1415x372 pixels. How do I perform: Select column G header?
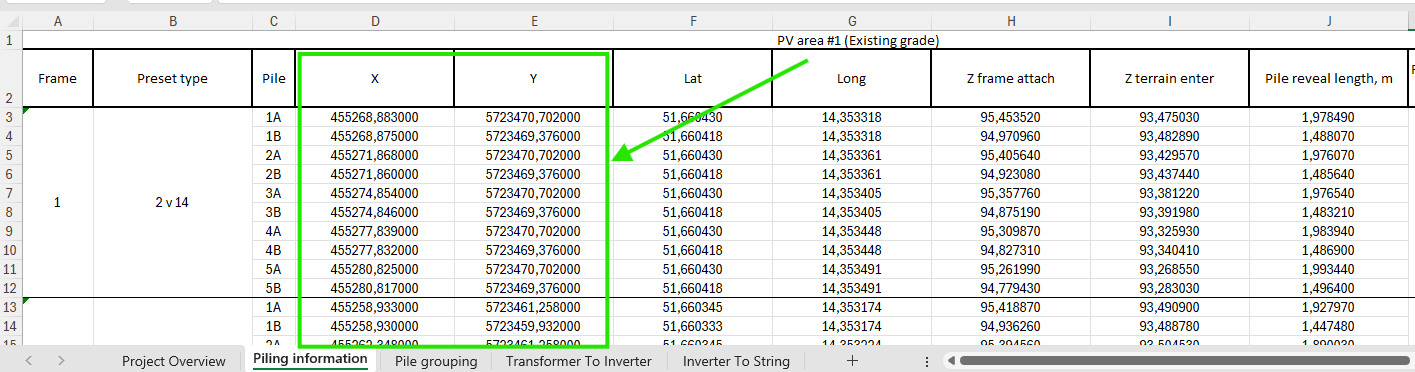pos(851,21)
